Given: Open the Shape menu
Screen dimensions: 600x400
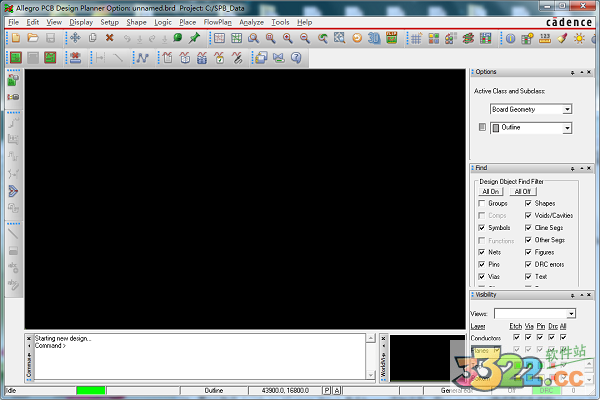Looking at the screenshot, I should pos(136,22).
